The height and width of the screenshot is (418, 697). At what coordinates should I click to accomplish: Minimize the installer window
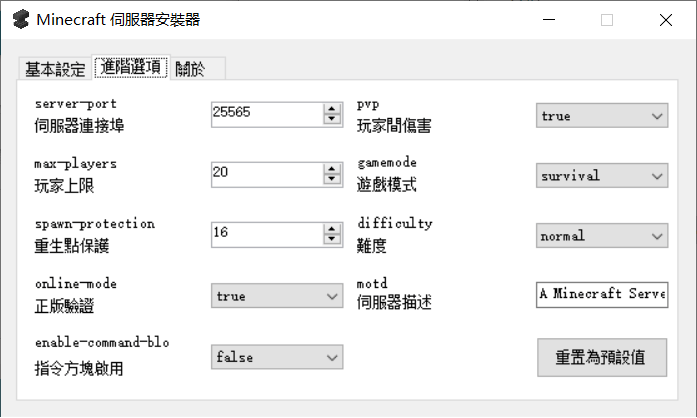pyautogui.click(x=549, y=20)
